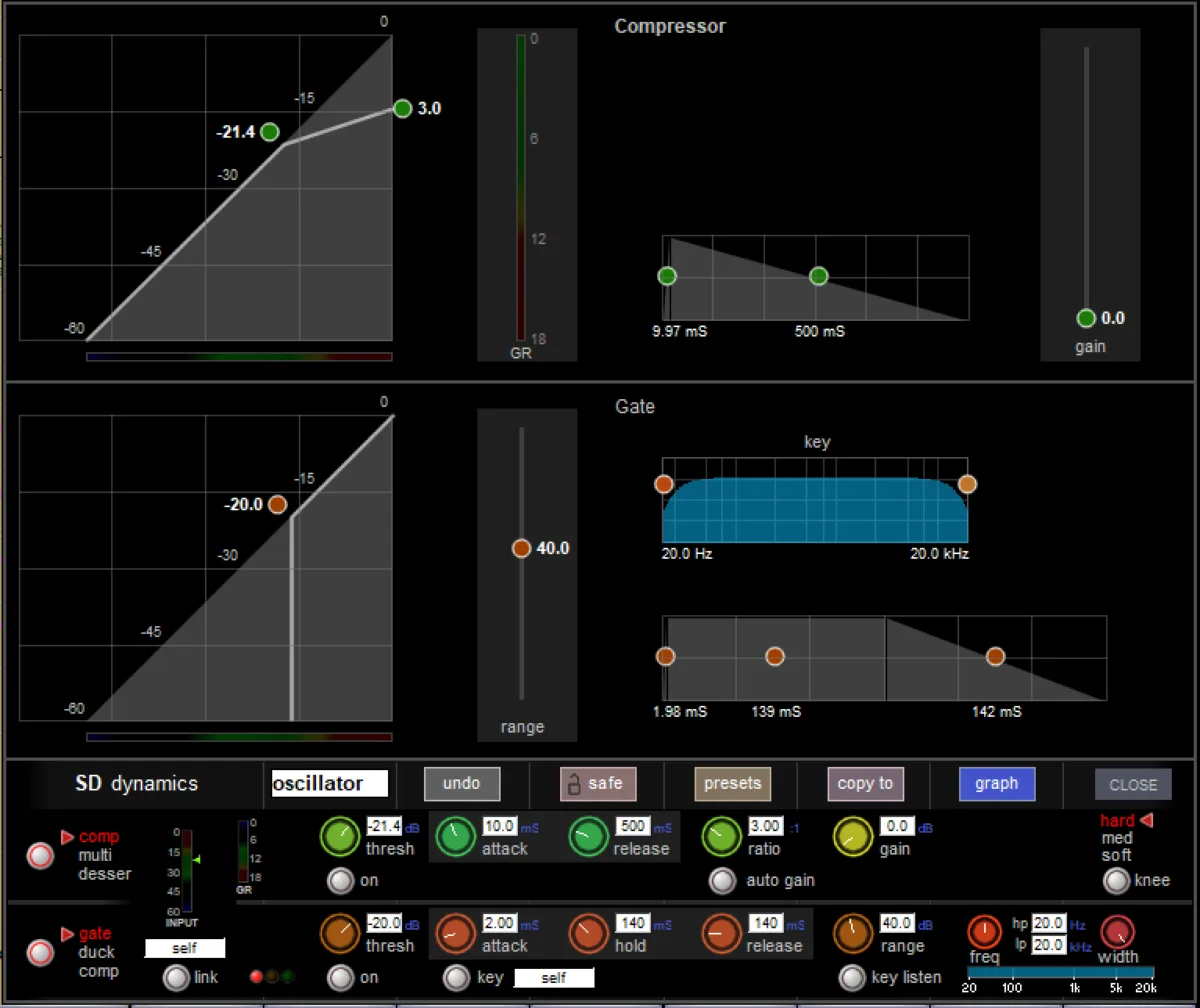
Task: Click the compressor release 500 value field
Action: [633, 826]
